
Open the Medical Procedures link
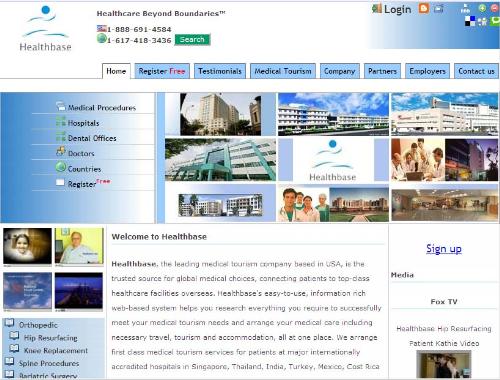coord(102,108)
